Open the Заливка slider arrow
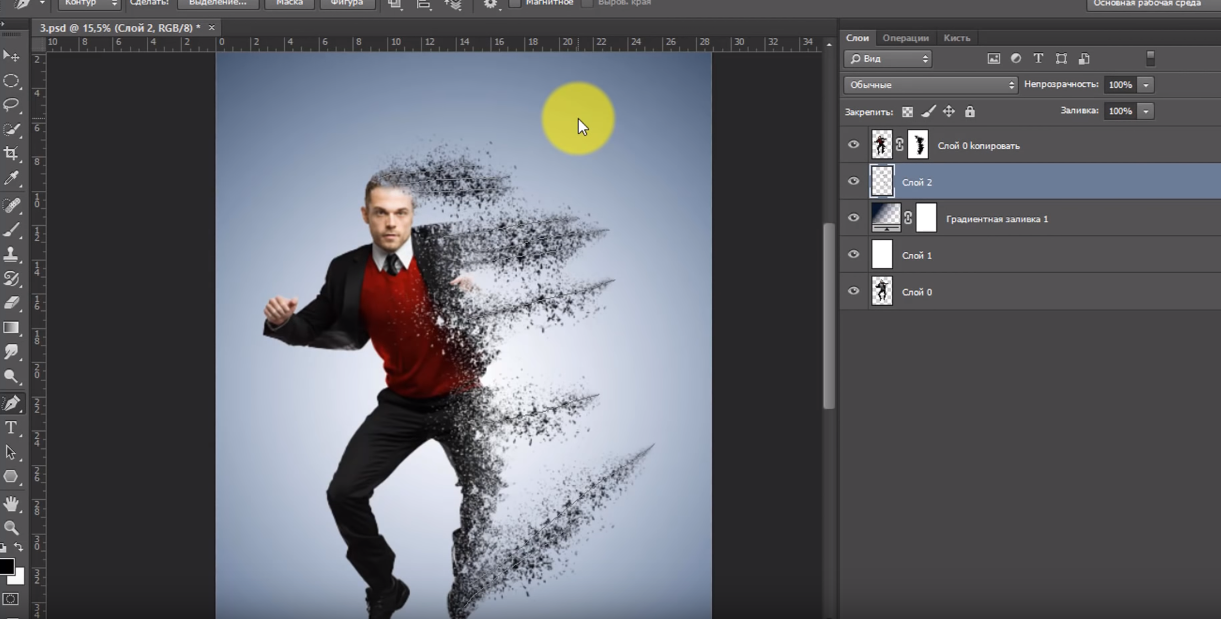This screenshot has width=1221, height=619. pyautogui.click(x=1146, y=111)
